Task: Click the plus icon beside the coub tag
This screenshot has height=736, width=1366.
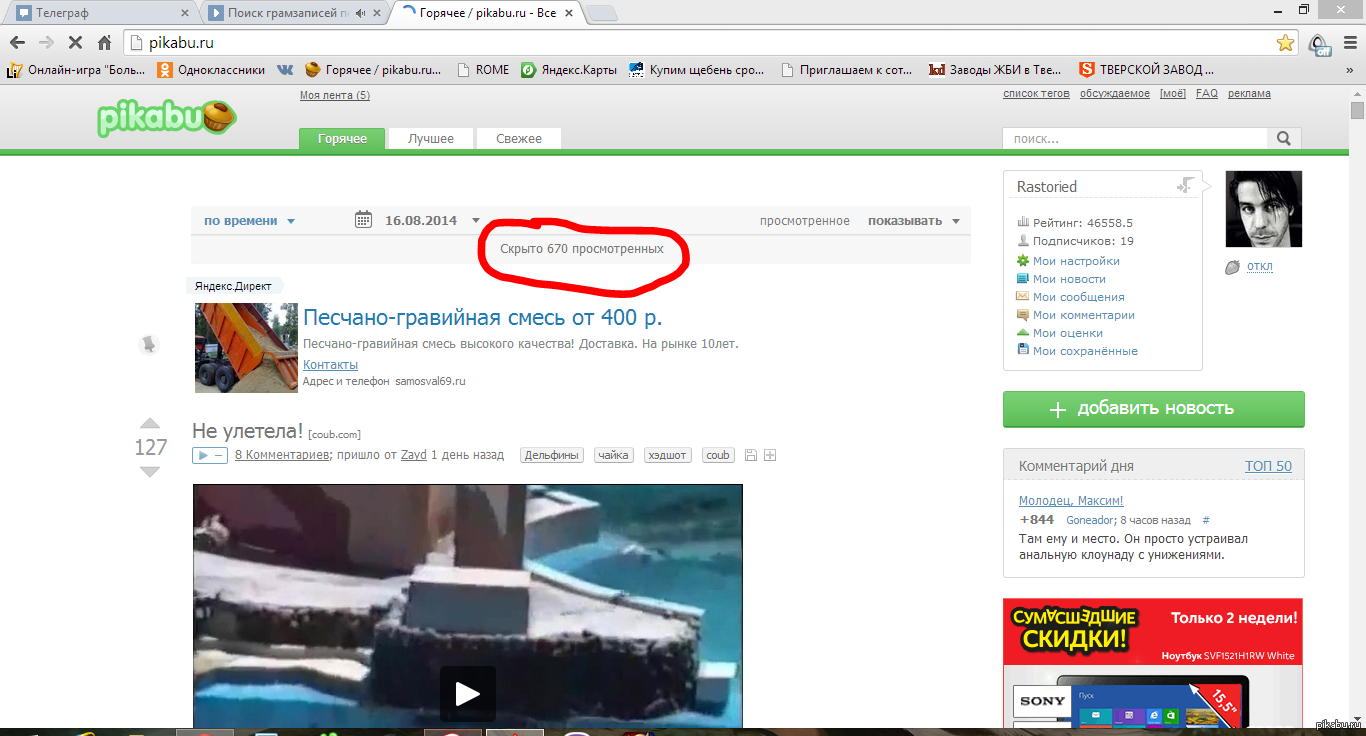Action: [x=770, y=456]
